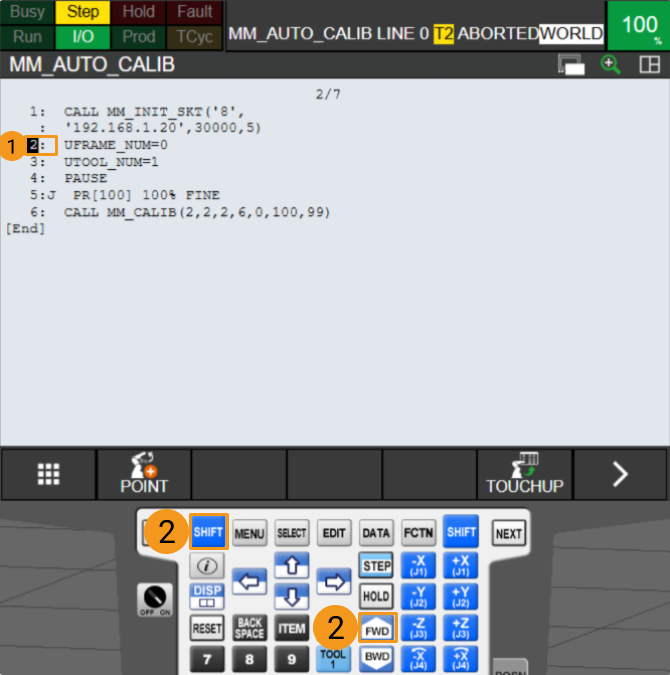Click the Run status indicator
This screenshot has width=670, height=675.
click(x=27, y=37)
